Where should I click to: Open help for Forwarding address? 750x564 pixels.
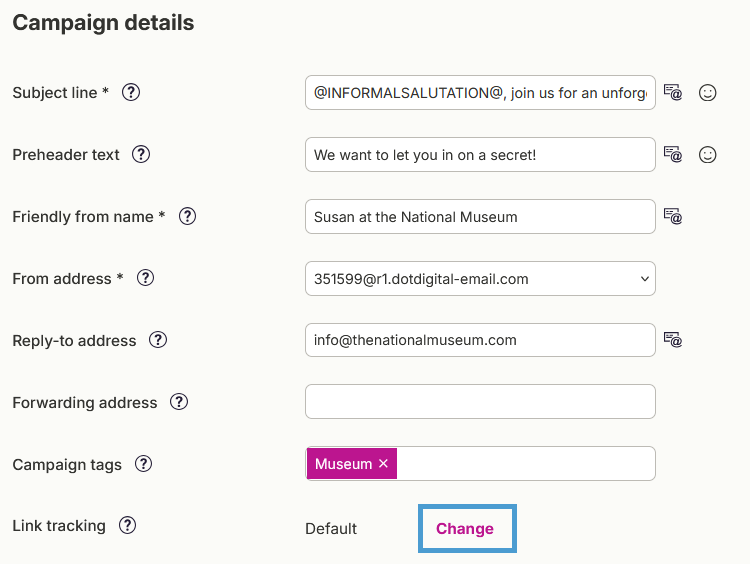(x=178, y=402)
